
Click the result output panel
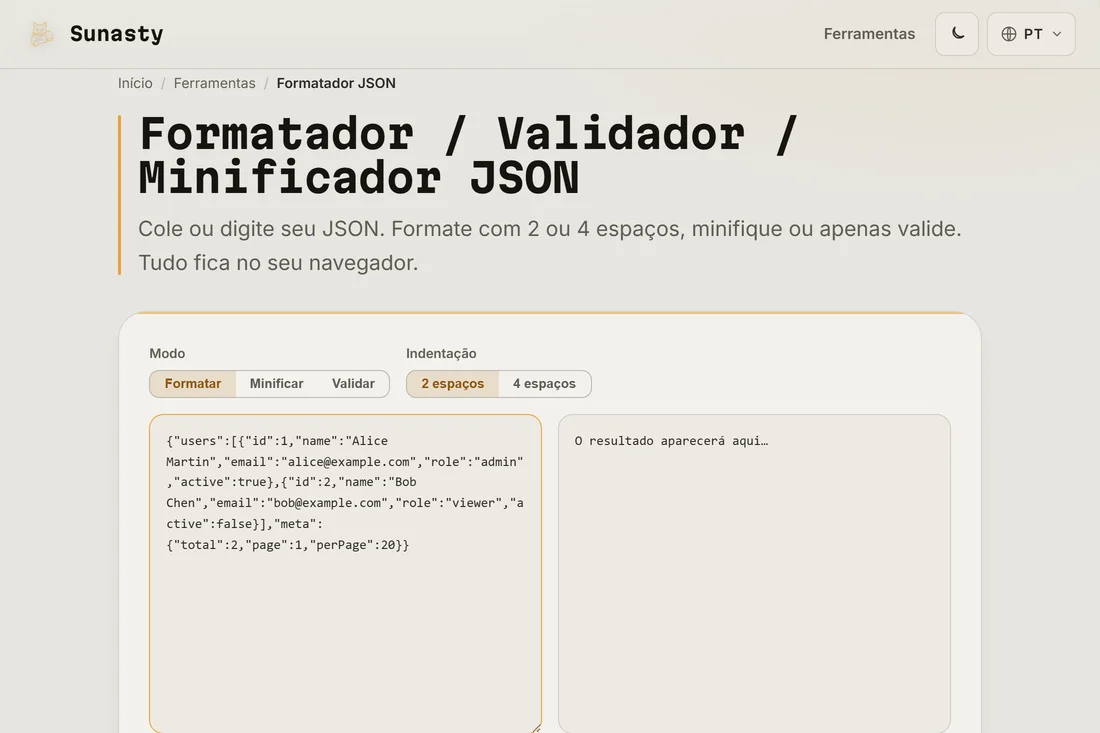click(754, 573)
